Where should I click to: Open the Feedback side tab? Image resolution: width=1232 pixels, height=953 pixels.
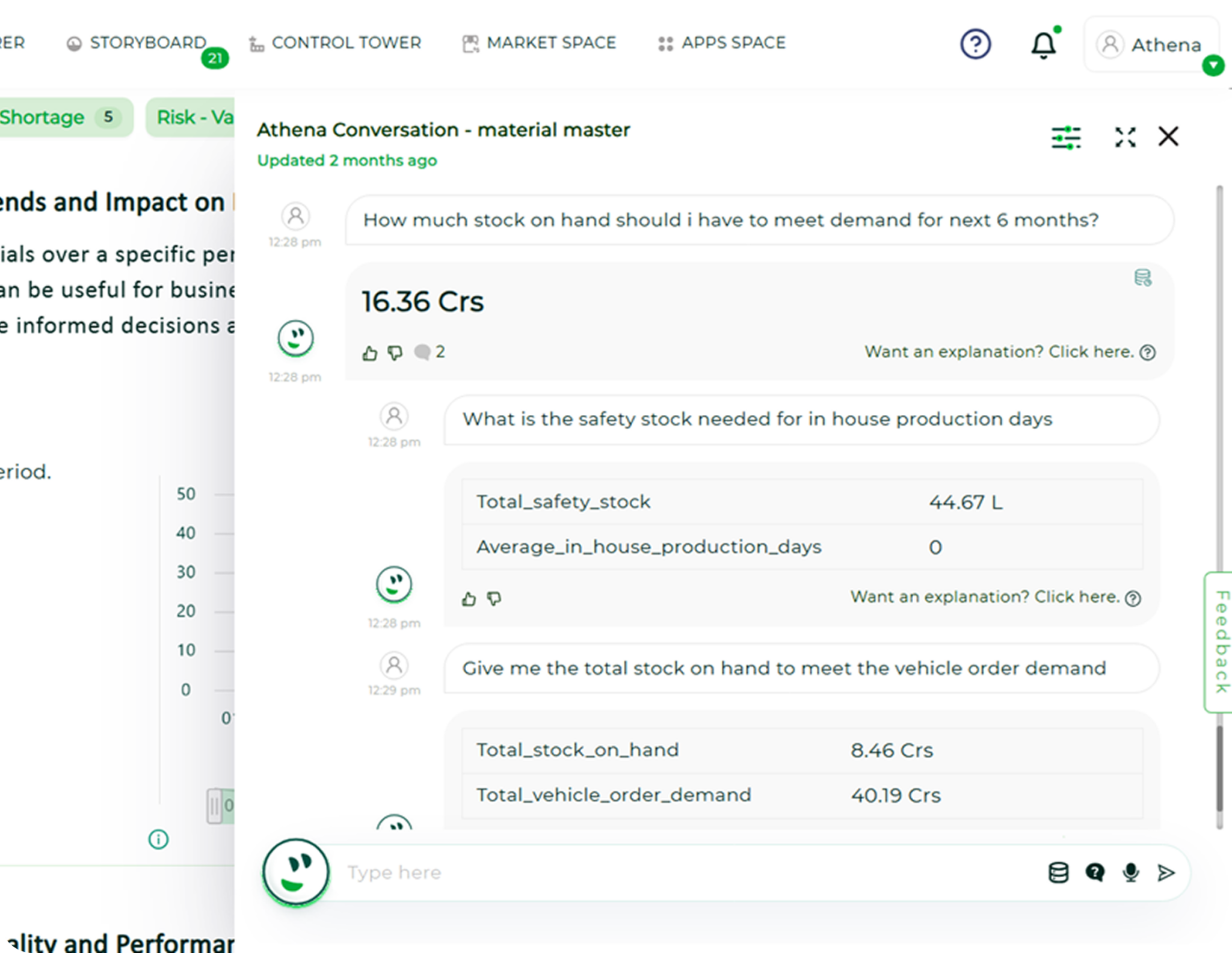pos(1220,642)
